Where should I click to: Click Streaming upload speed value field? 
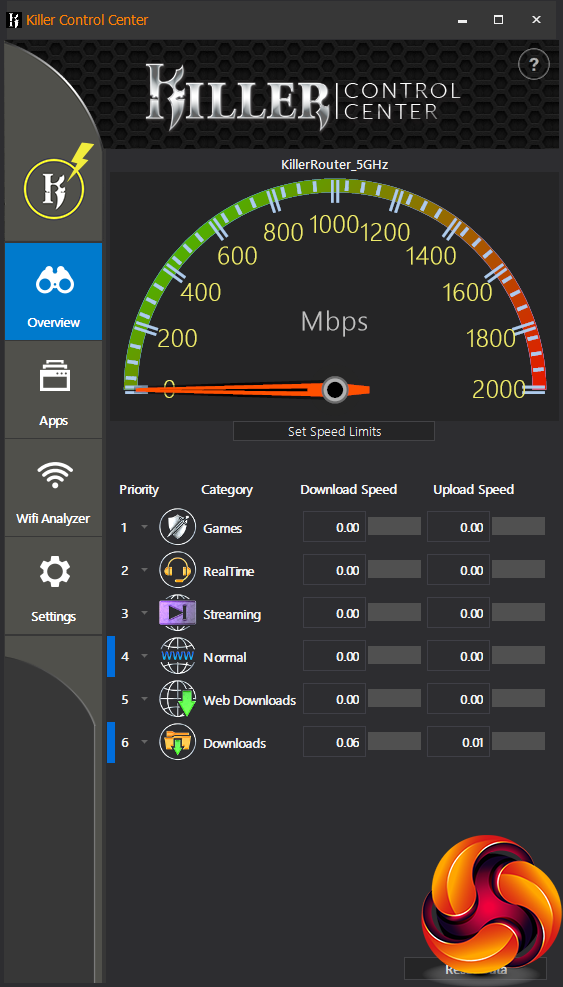tap(458, 612)
